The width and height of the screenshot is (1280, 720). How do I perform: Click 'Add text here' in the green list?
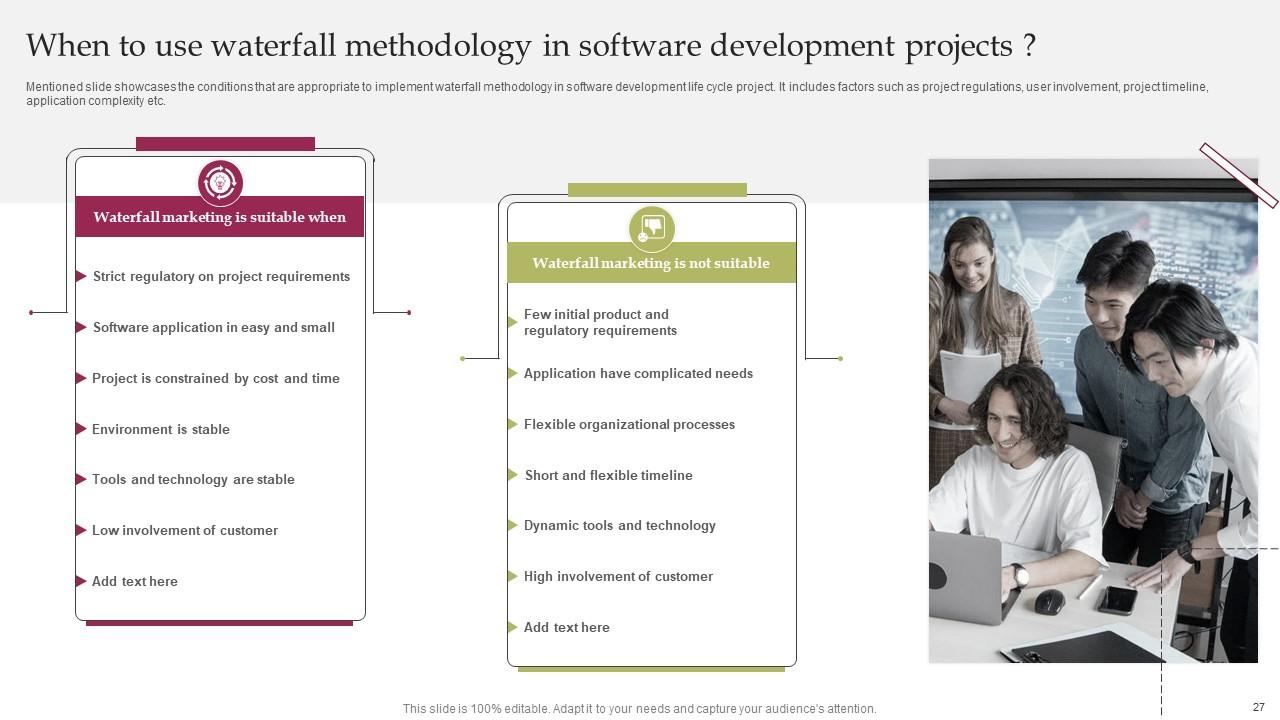click(x=567, y=627)
